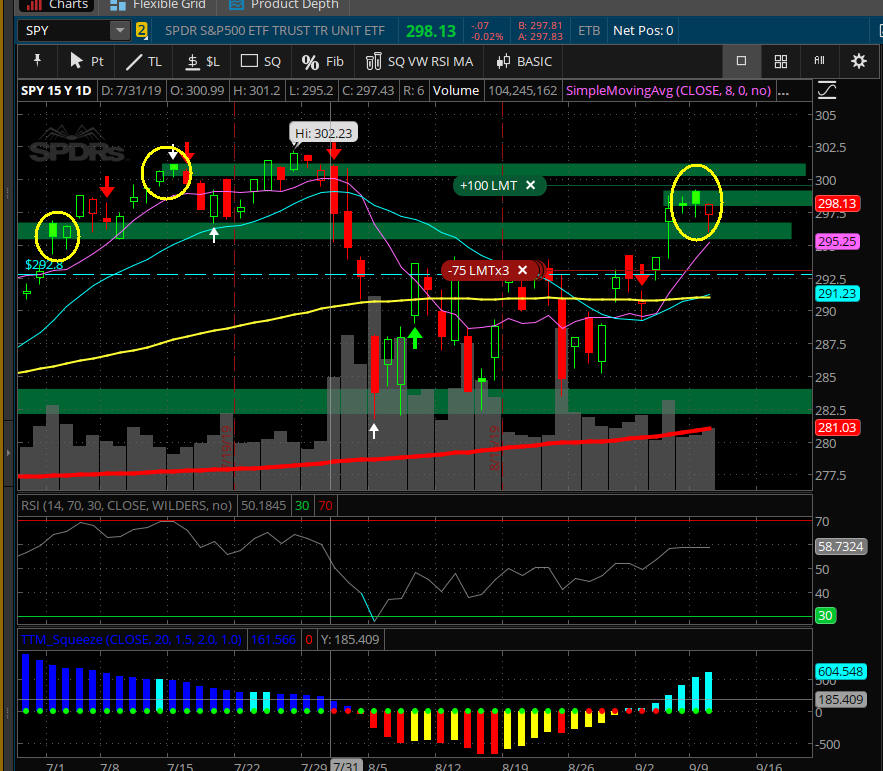Cancel the -75 LMTx3 order
This screenshot has width=883, height=771.
coord(522,270)
